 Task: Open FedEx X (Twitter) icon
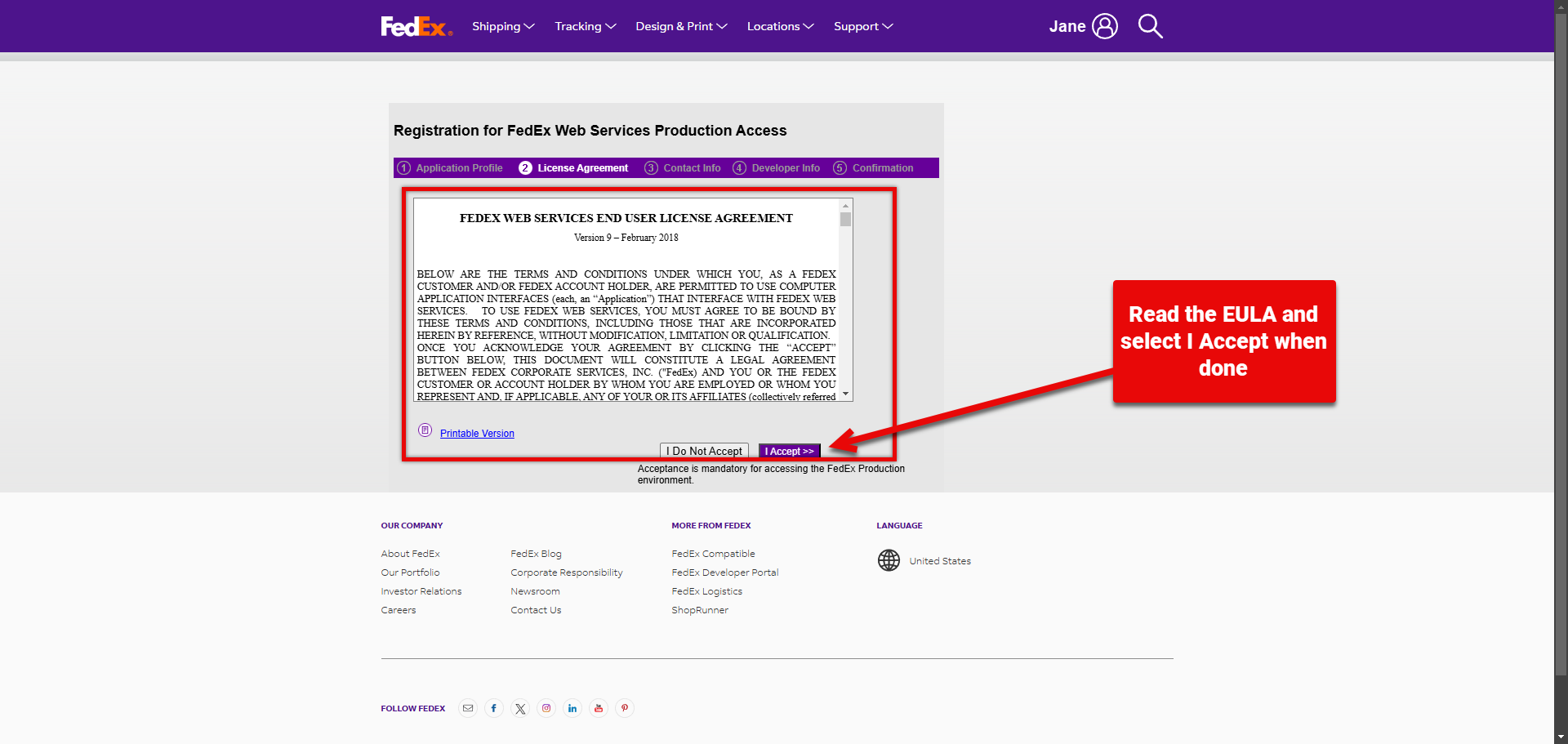520,708
